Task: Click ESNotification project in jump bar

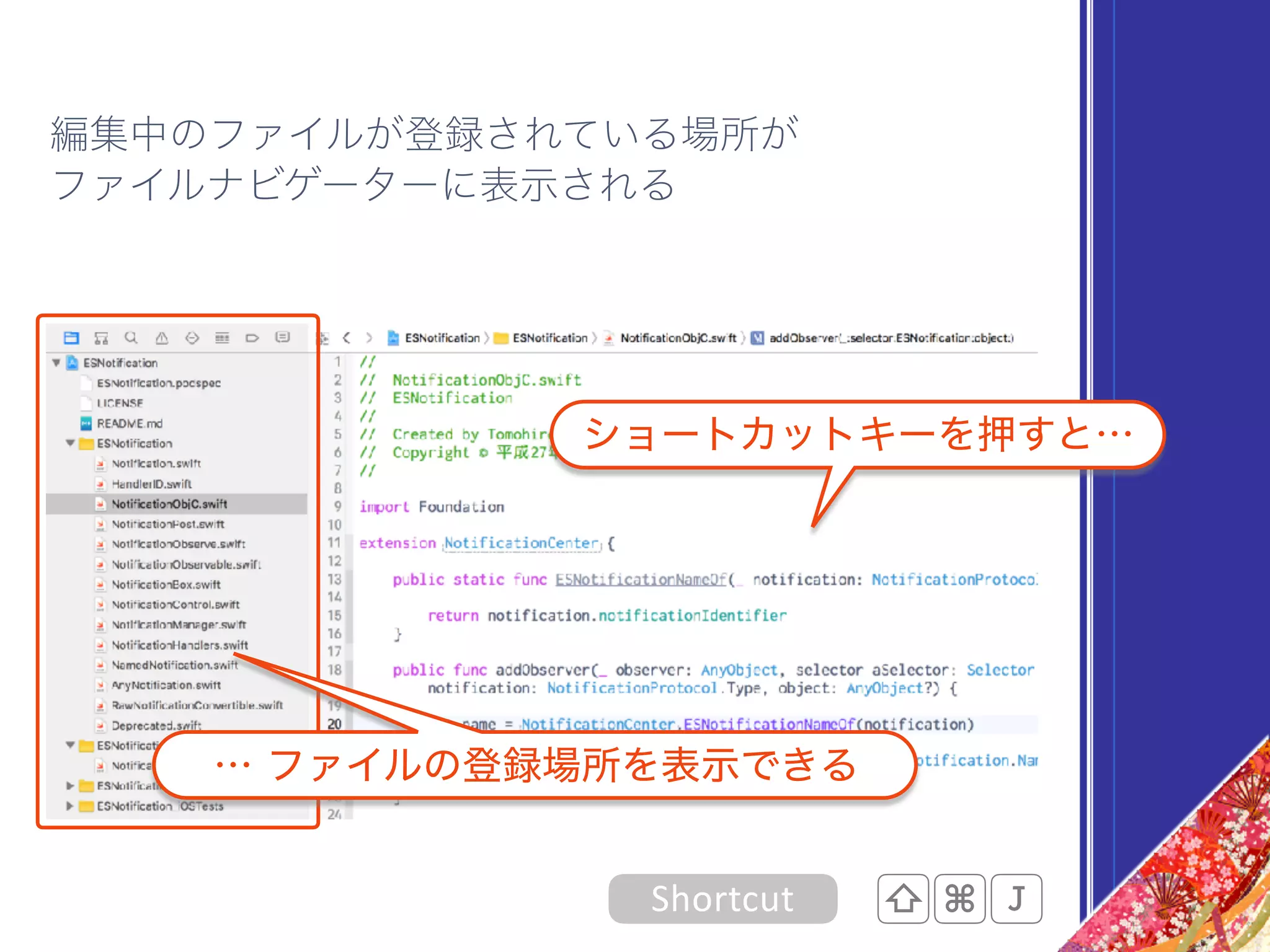Action: 434,338
